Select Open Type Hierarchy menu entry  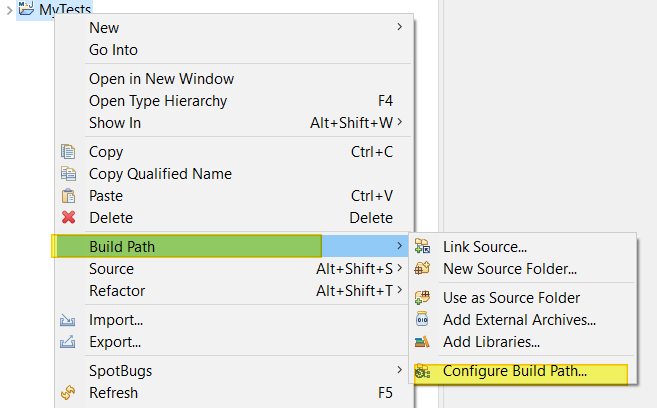click(158, 101)
